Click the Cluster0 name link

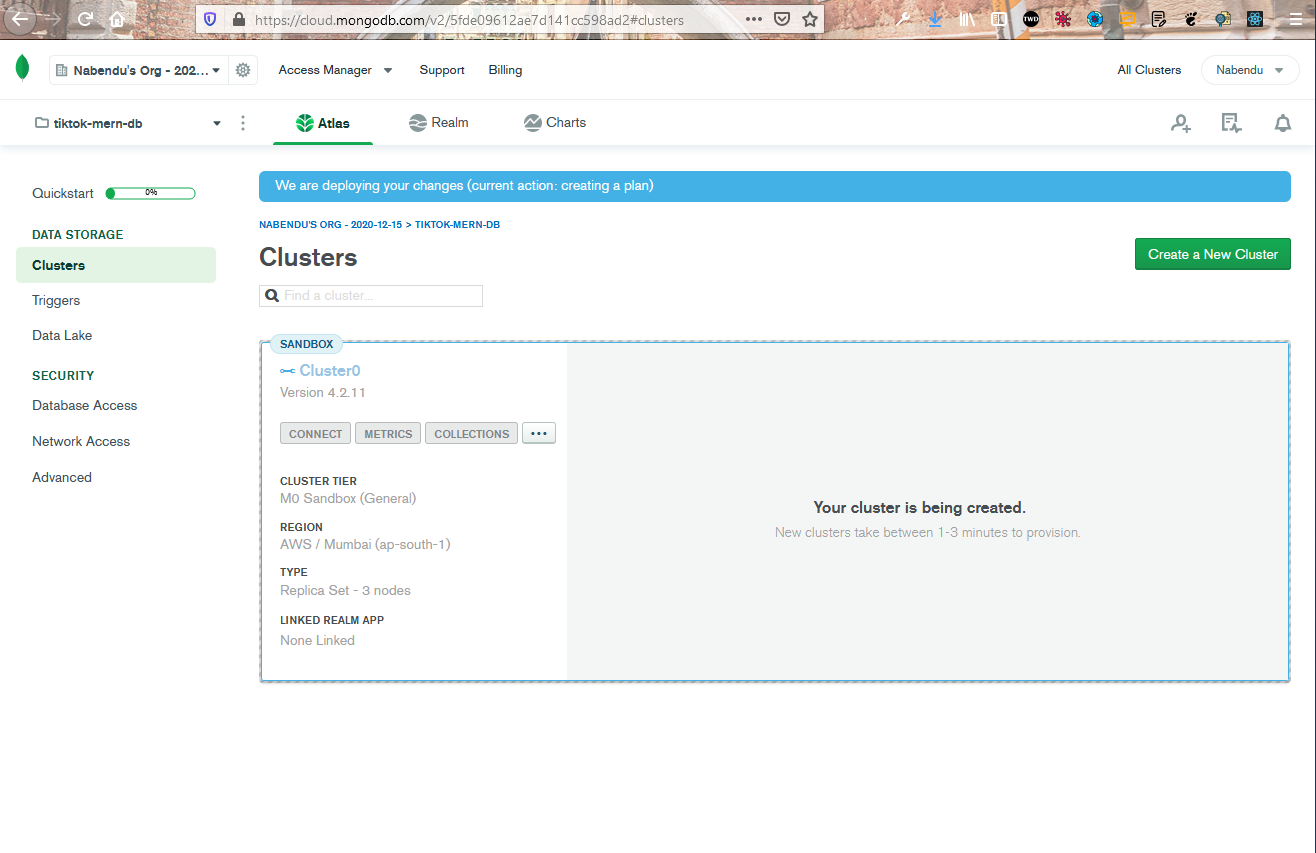coord(329,371)
